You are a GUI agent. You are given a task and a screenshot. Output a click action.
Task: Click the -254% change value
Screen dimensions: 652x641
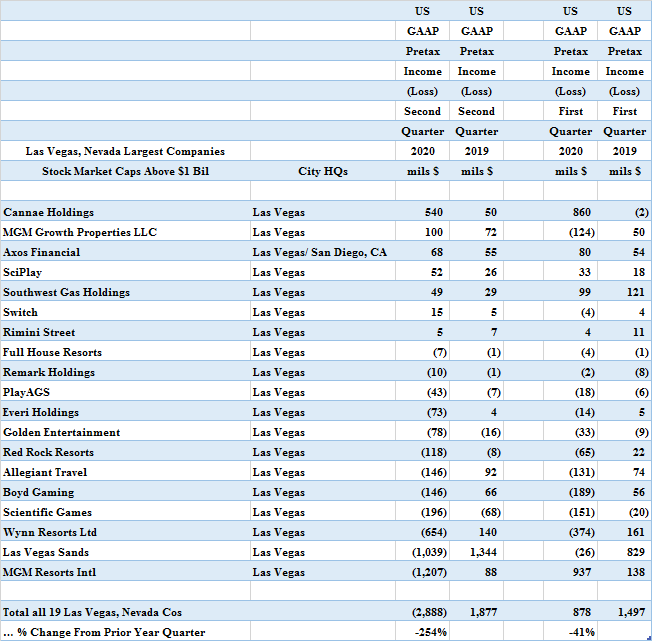430,632
